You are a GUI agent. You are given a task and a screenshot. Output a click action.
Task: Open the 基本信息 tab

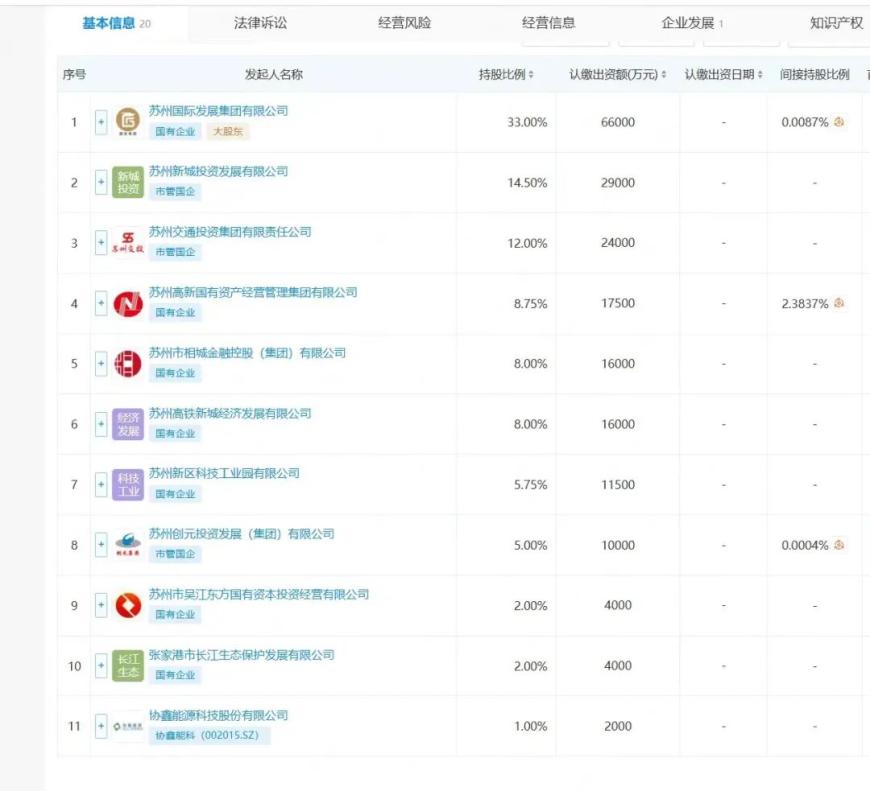[x=117, y=23]
